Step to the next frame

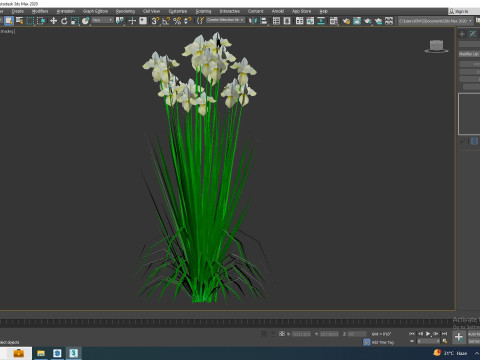click(436, 333)
